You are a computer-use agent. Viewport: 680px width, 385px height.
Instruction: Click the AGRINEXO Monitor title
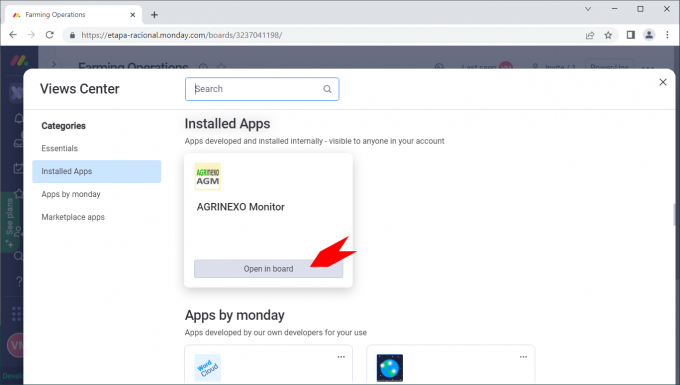point(241,207)
